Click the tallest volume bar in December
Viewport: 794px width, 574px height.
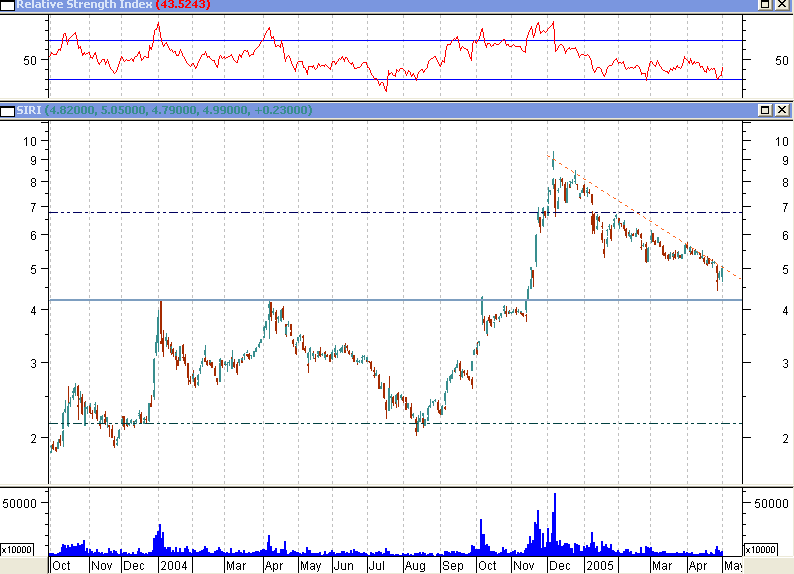click(x=554, y=524)
